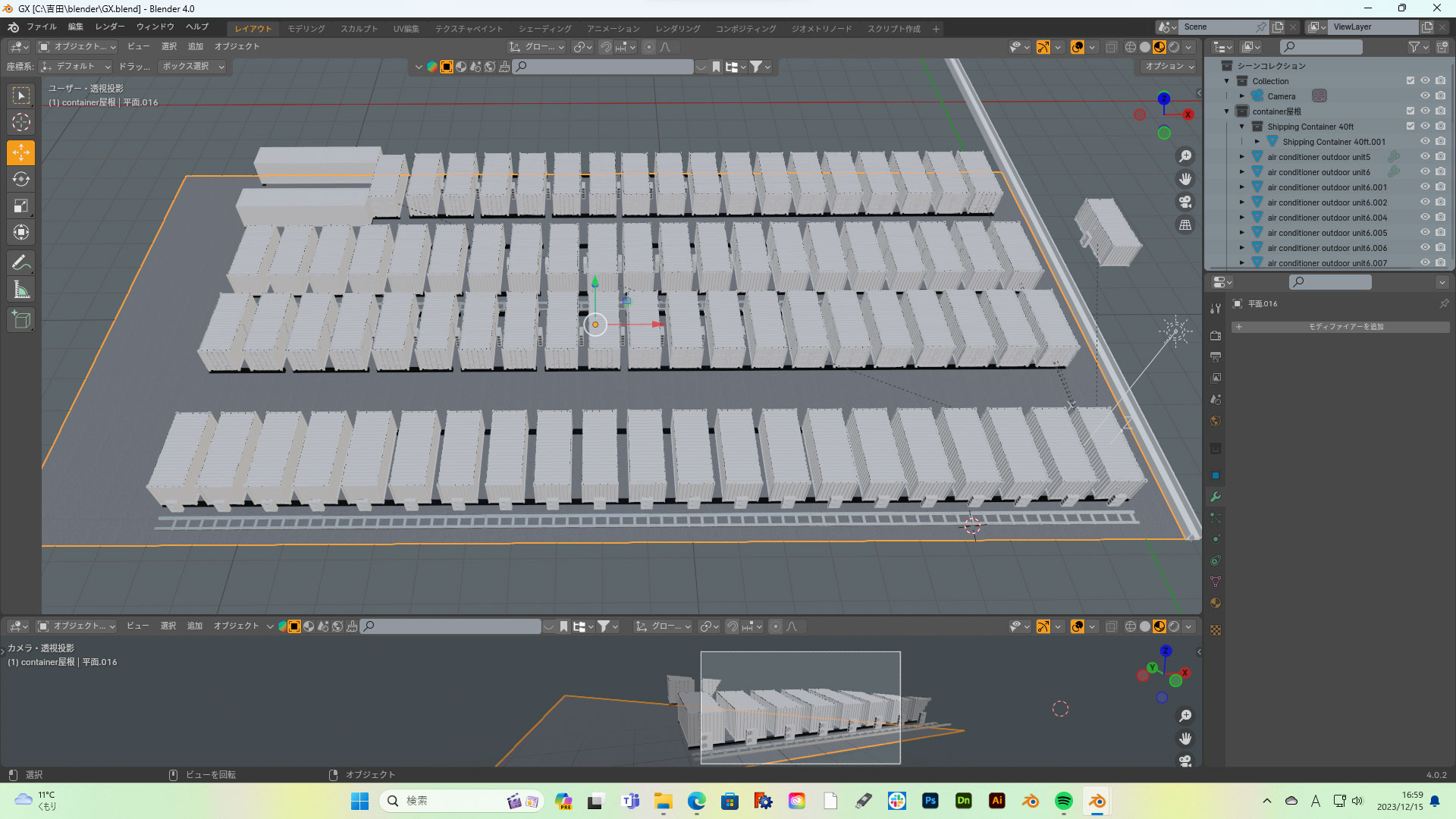Expand the Camera object in outliner
This screenshot has width=1456, height=819.
pos(1242,96)
